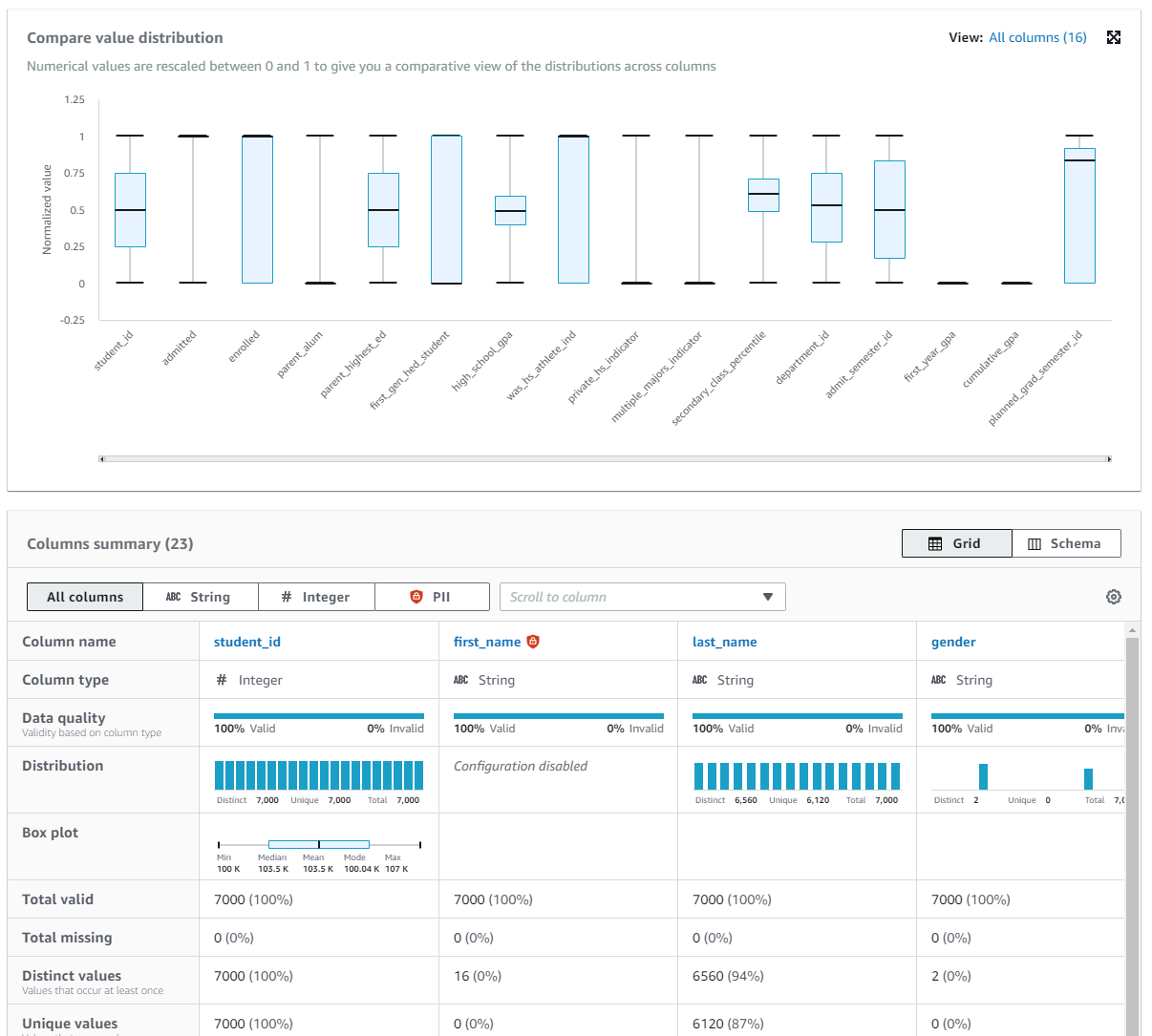Open the student_id column link
The image size is (1152, 1036).
tap(247, 642)
